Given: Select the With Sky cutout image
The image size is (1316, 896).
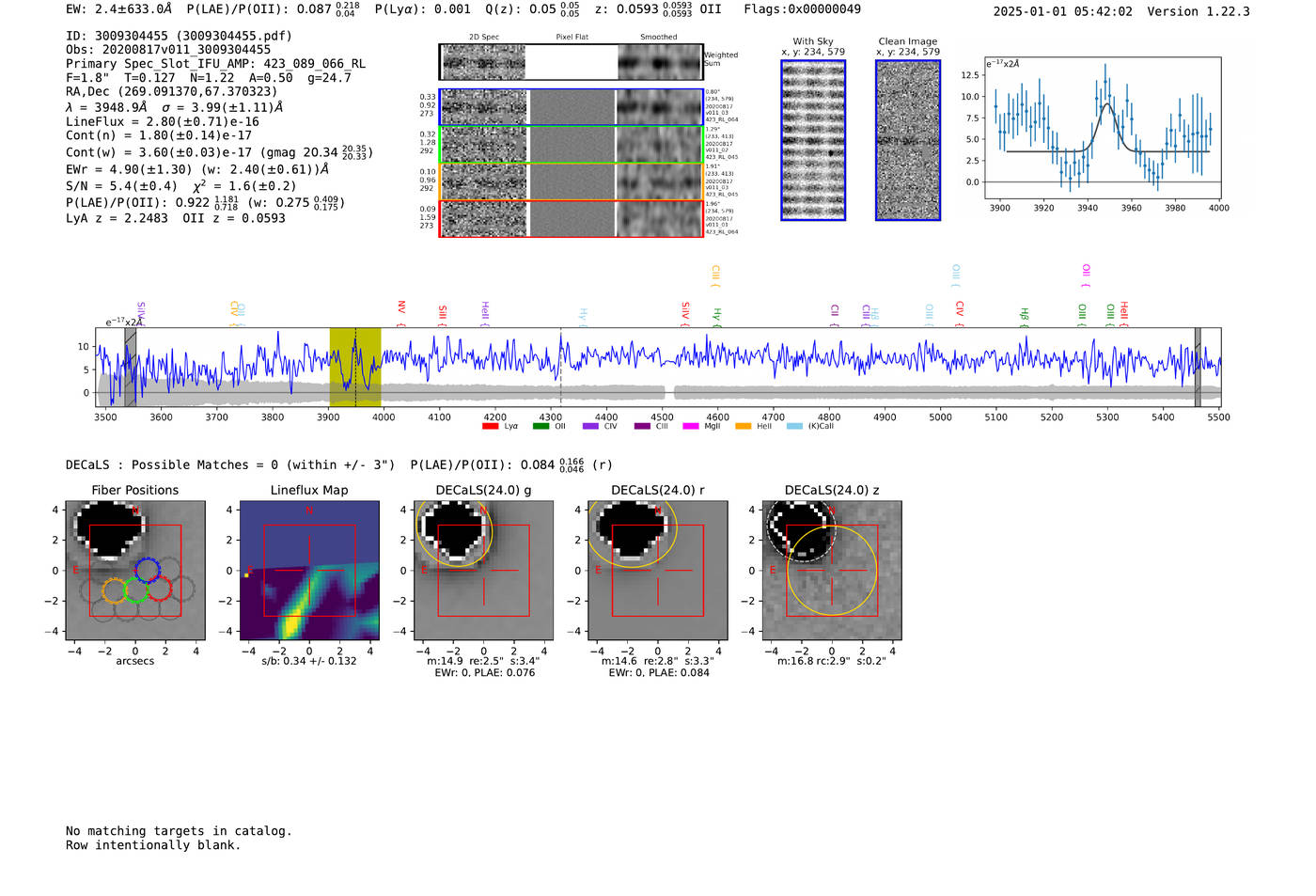Looking at the screenshot, I should pos(813,140).
